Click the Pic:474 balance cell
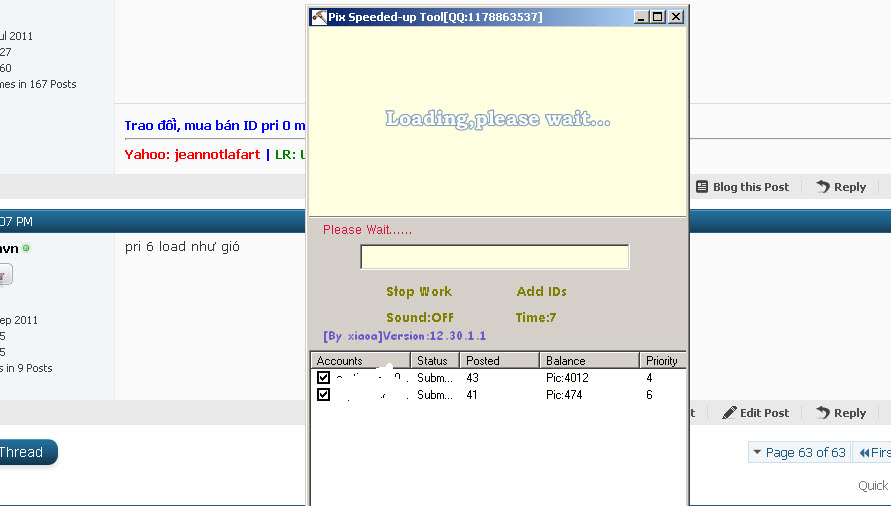This screenshot has height=506, width=891. click(x=564, y=395)
